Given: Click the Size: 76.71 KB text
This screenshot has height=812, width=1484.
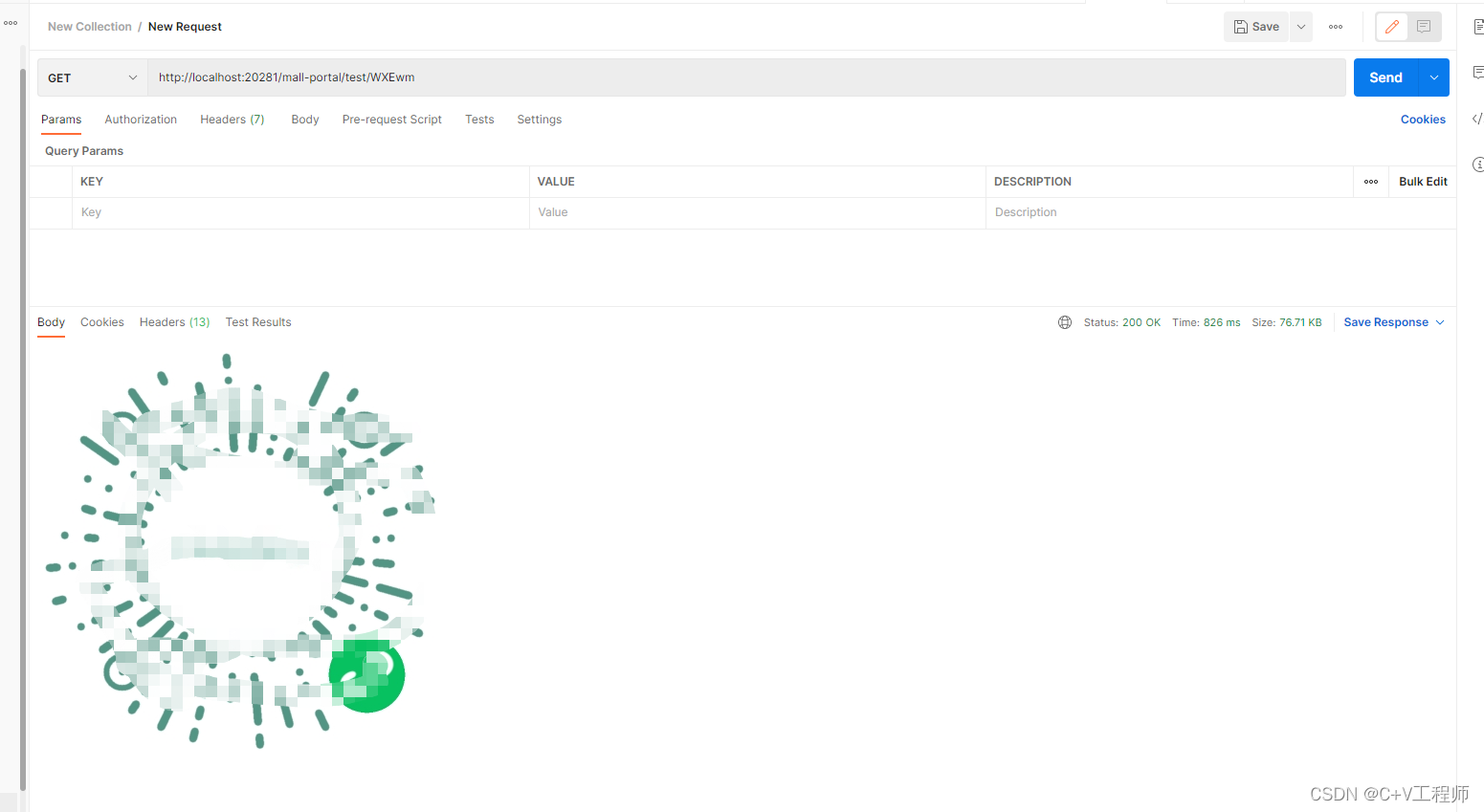Looking at the screenshot, I should [1287, 322].
